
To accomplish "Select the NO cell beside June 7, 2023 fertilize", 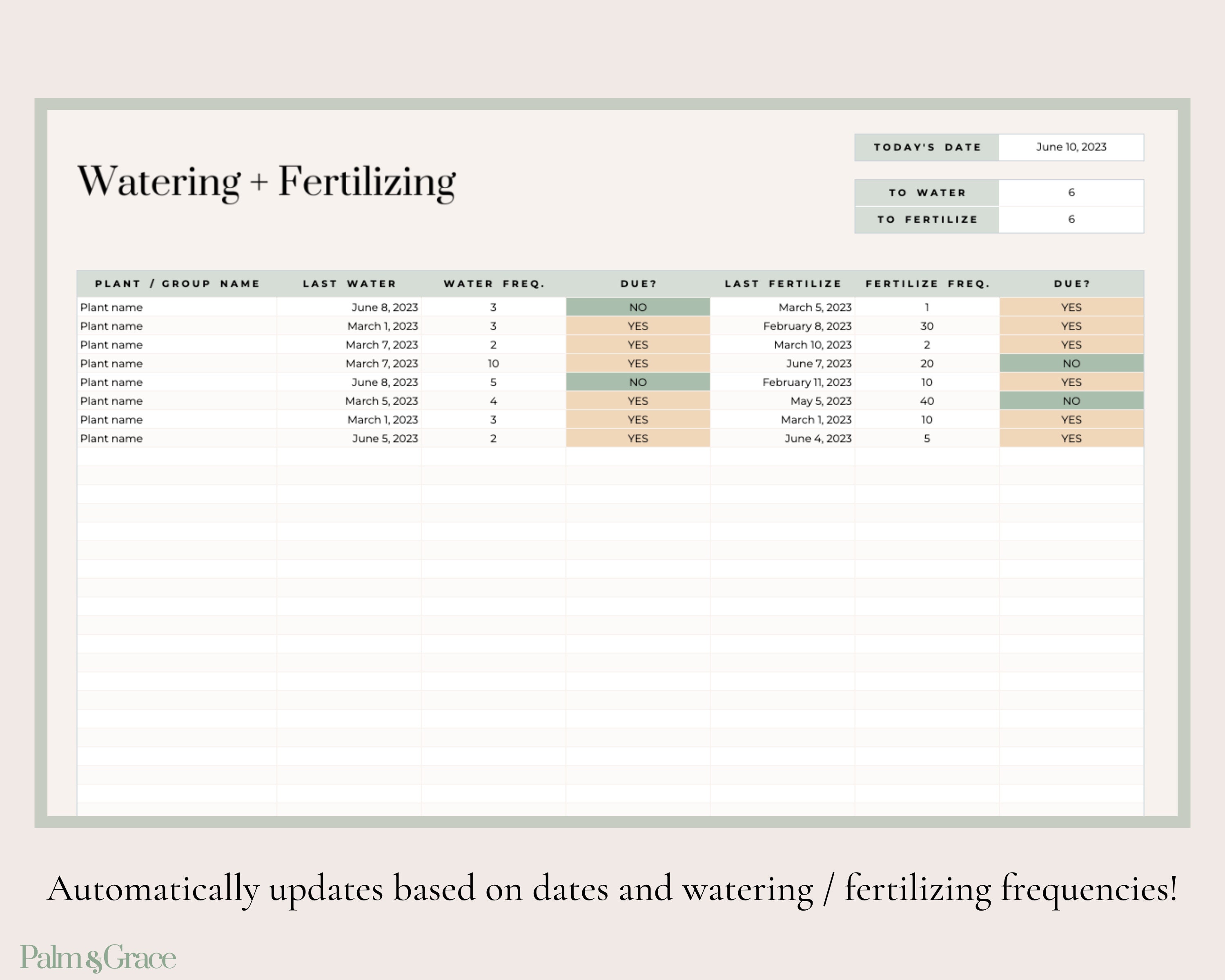I will [x=1071, y=363].
